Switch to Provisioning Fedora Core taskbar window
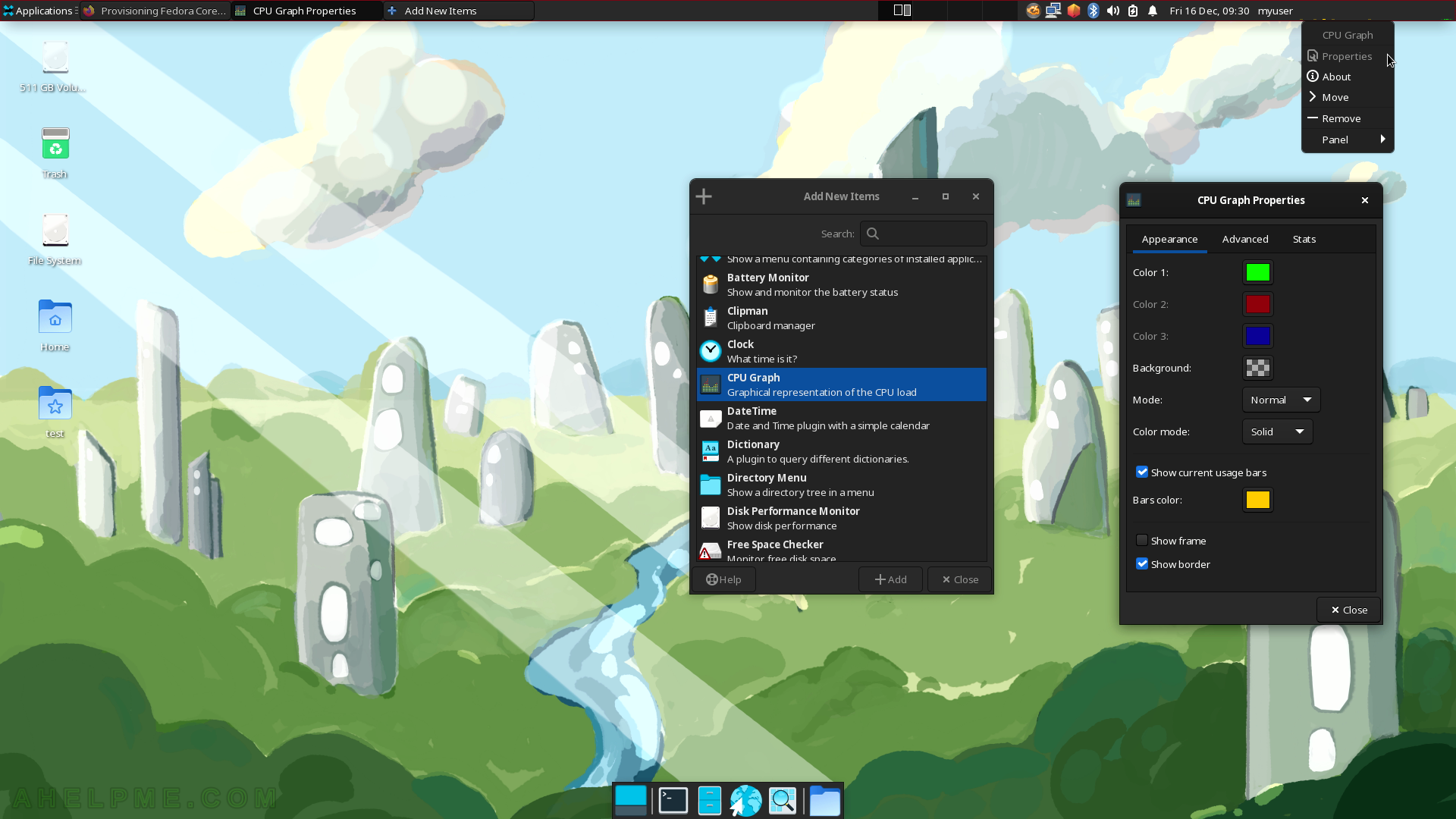1456x819 pixels. [155, 11]
